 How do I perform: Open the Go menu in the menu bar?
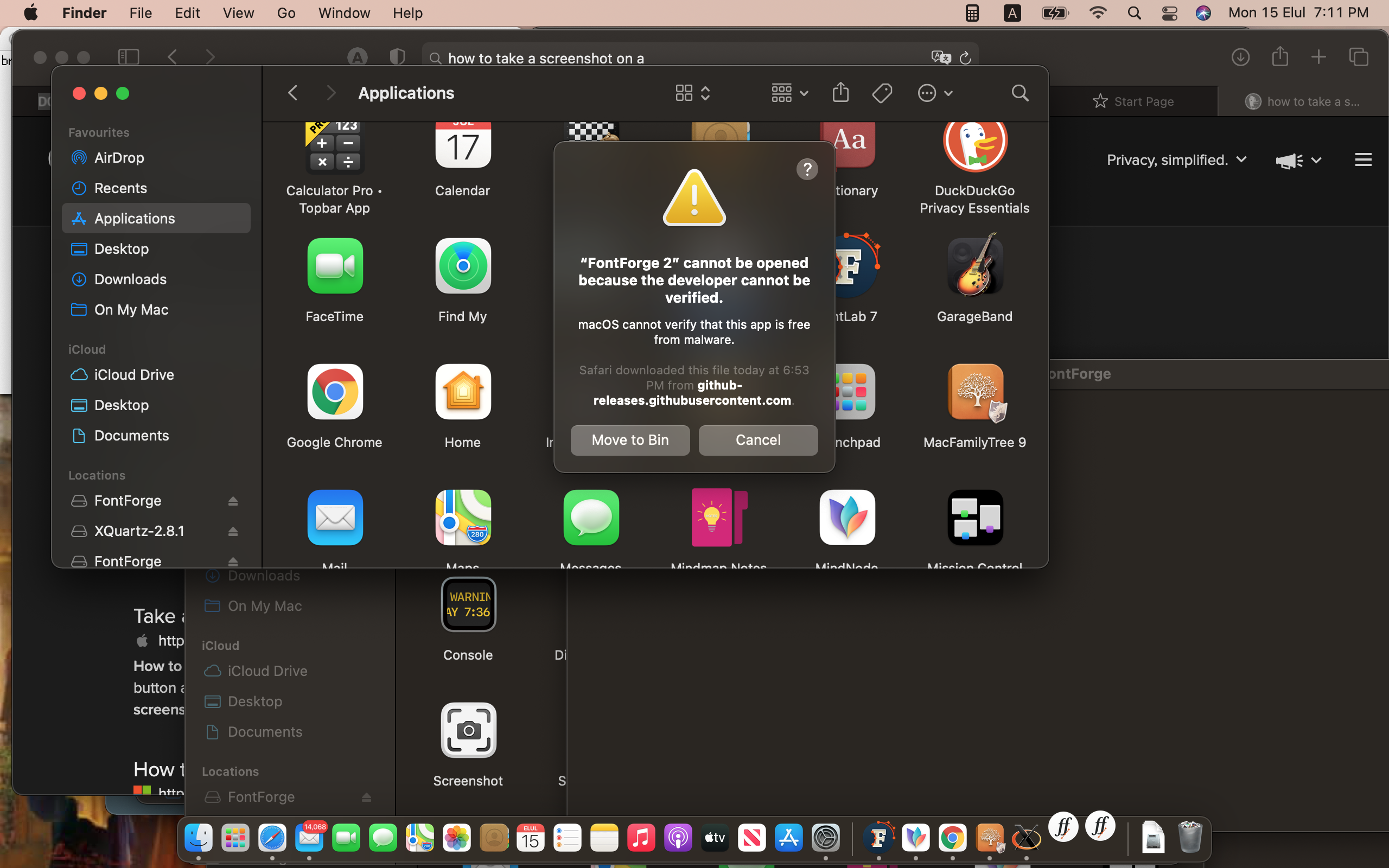click(x=286, y=12)
